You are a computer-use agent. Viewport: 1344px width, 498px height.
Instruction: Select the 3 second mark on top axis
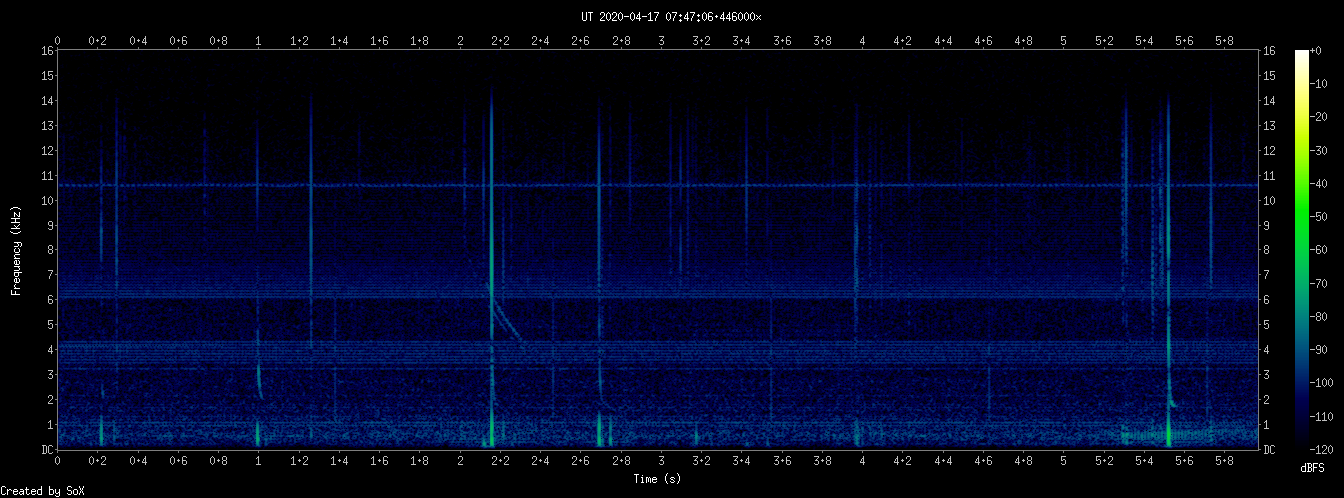[661, 41]
